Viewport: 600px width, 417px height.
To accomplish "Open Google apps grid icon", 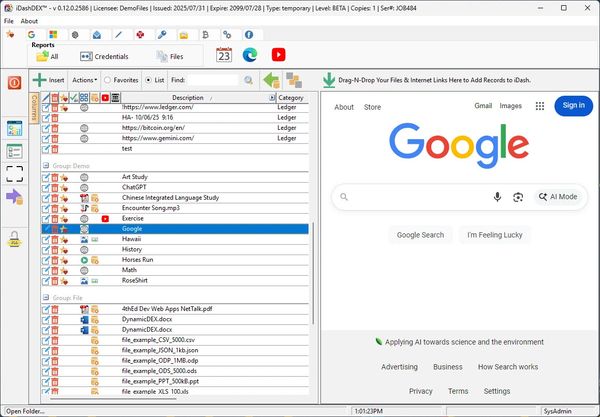I will pyautogui.click(x=540, y=106).
